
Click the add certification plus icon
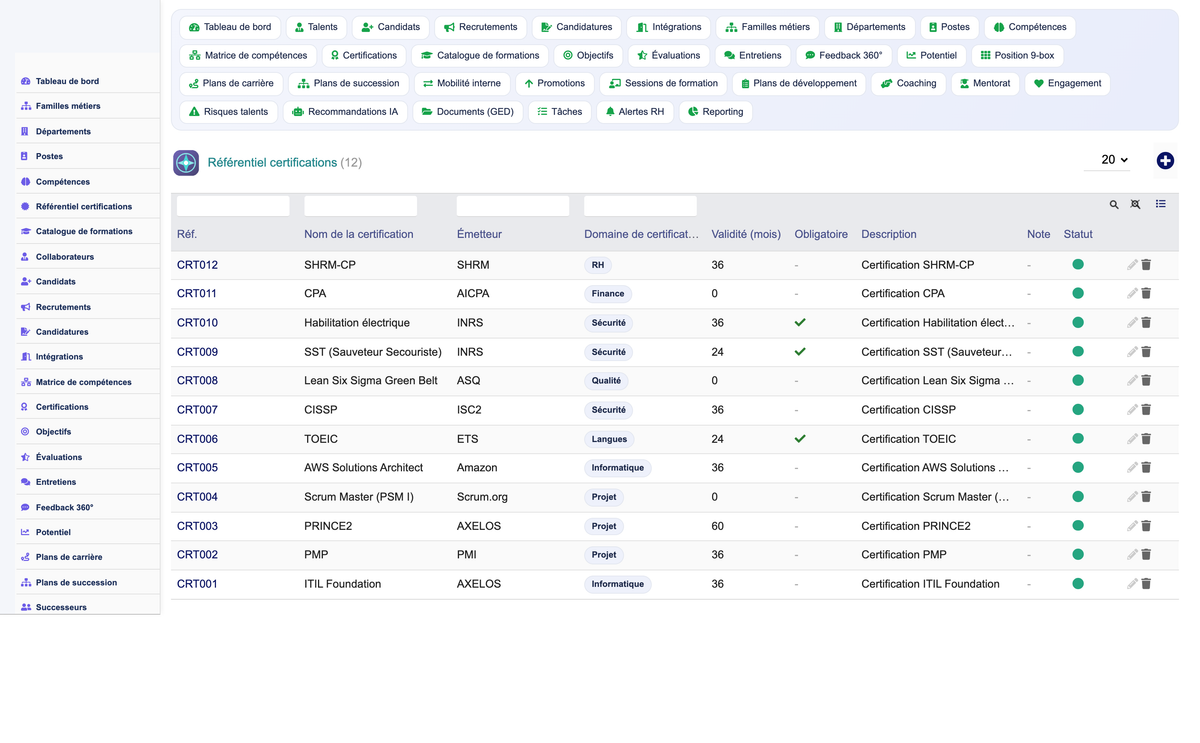pos(1165,161)
